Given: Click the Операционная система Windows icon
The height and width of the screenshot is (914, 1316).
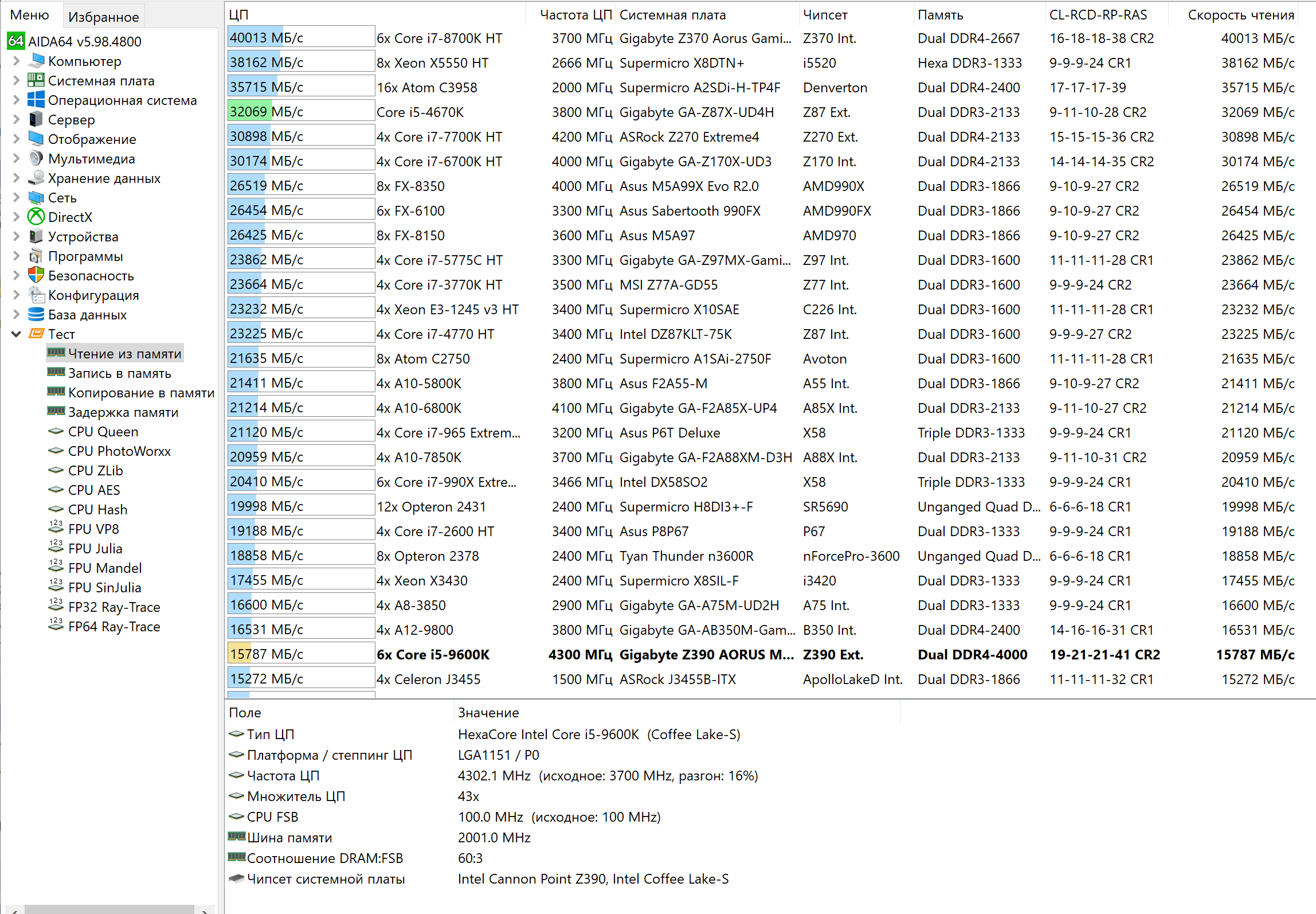Looking at the screenshot, I should point(36,100).
